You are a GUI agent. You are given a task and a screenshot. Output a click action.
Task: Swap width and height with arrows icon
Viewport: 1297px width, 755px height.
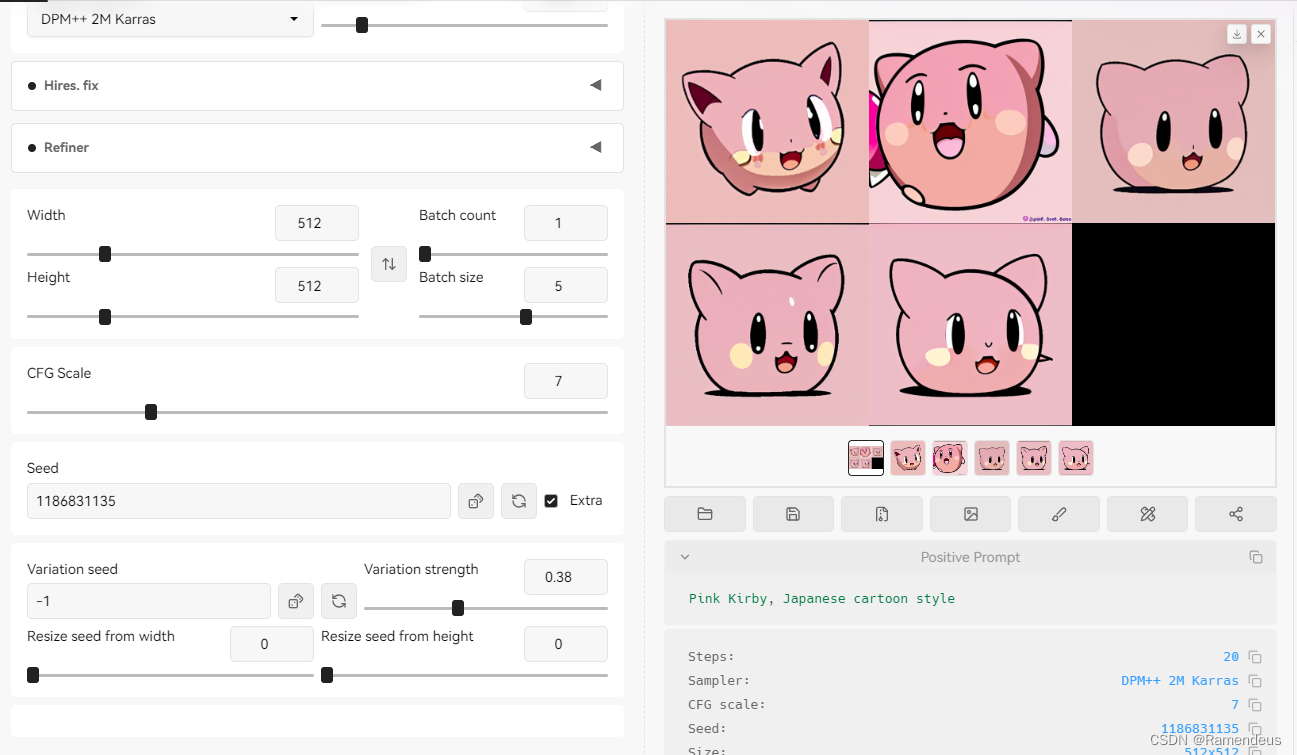click(x=389, y=264)
